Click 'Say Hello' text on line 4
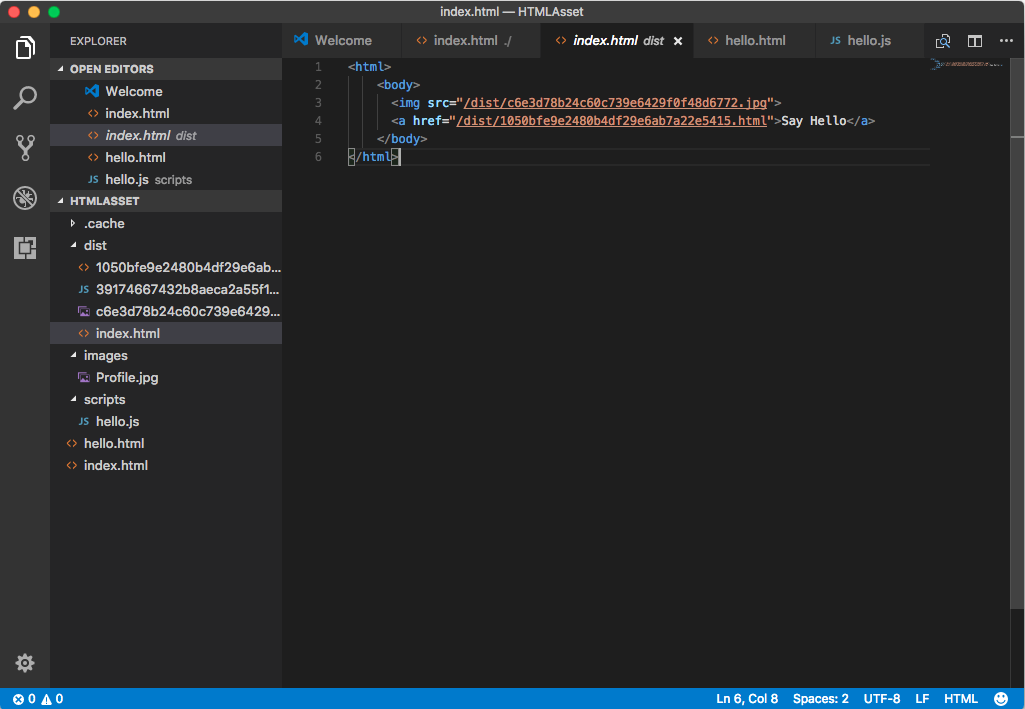 coord(814,121)
